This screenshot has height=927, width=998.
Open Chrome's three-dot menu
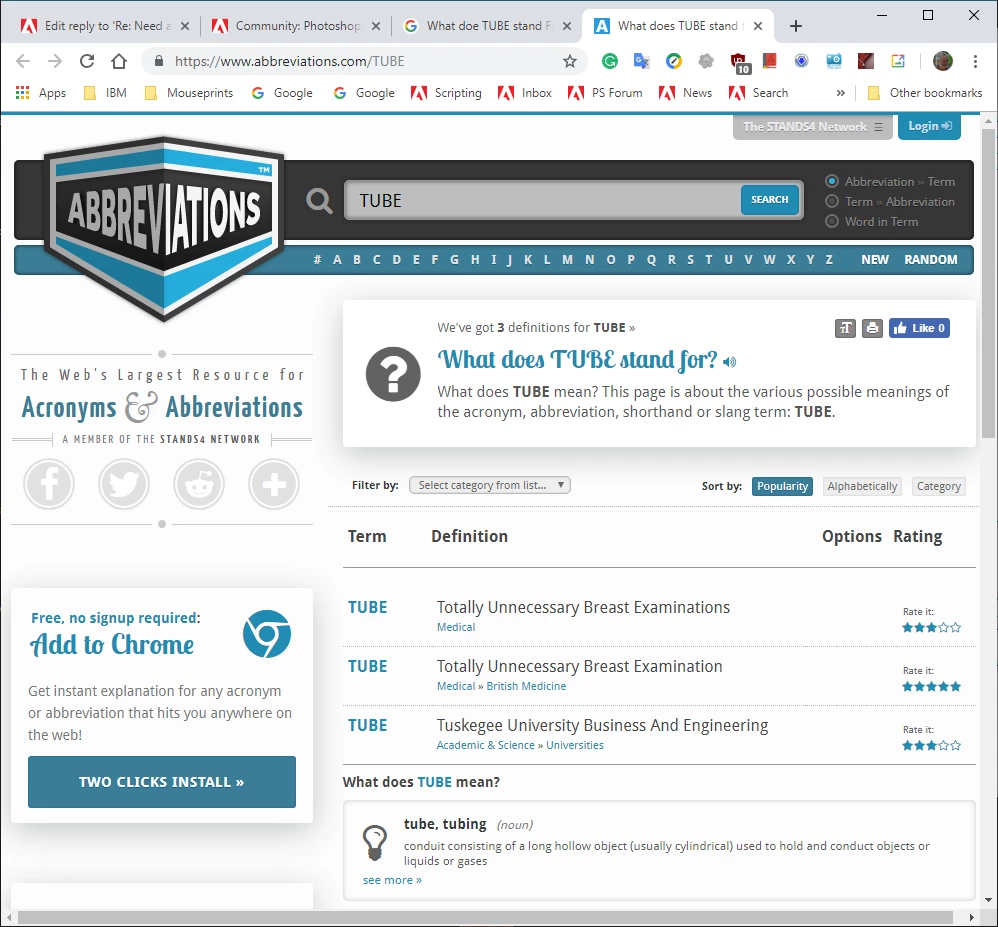(x=975, y=61)
